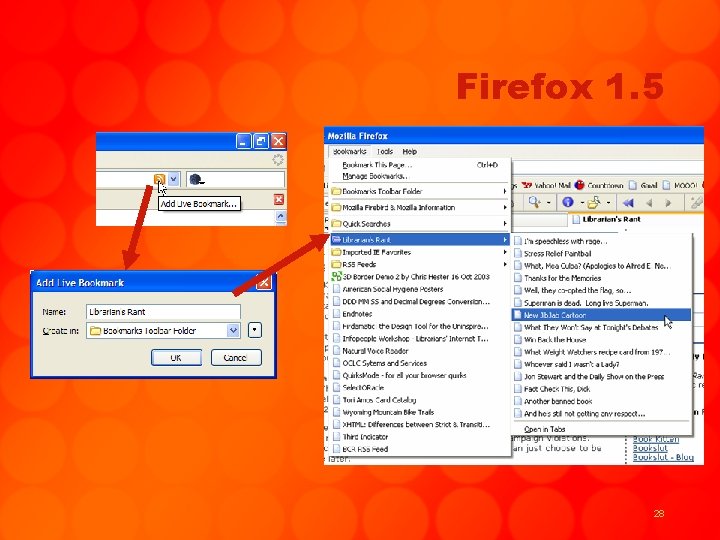Click Countdown toolbar bookmark icon
The width and height of the screenshot is (720, 540).
coord(579,185)
